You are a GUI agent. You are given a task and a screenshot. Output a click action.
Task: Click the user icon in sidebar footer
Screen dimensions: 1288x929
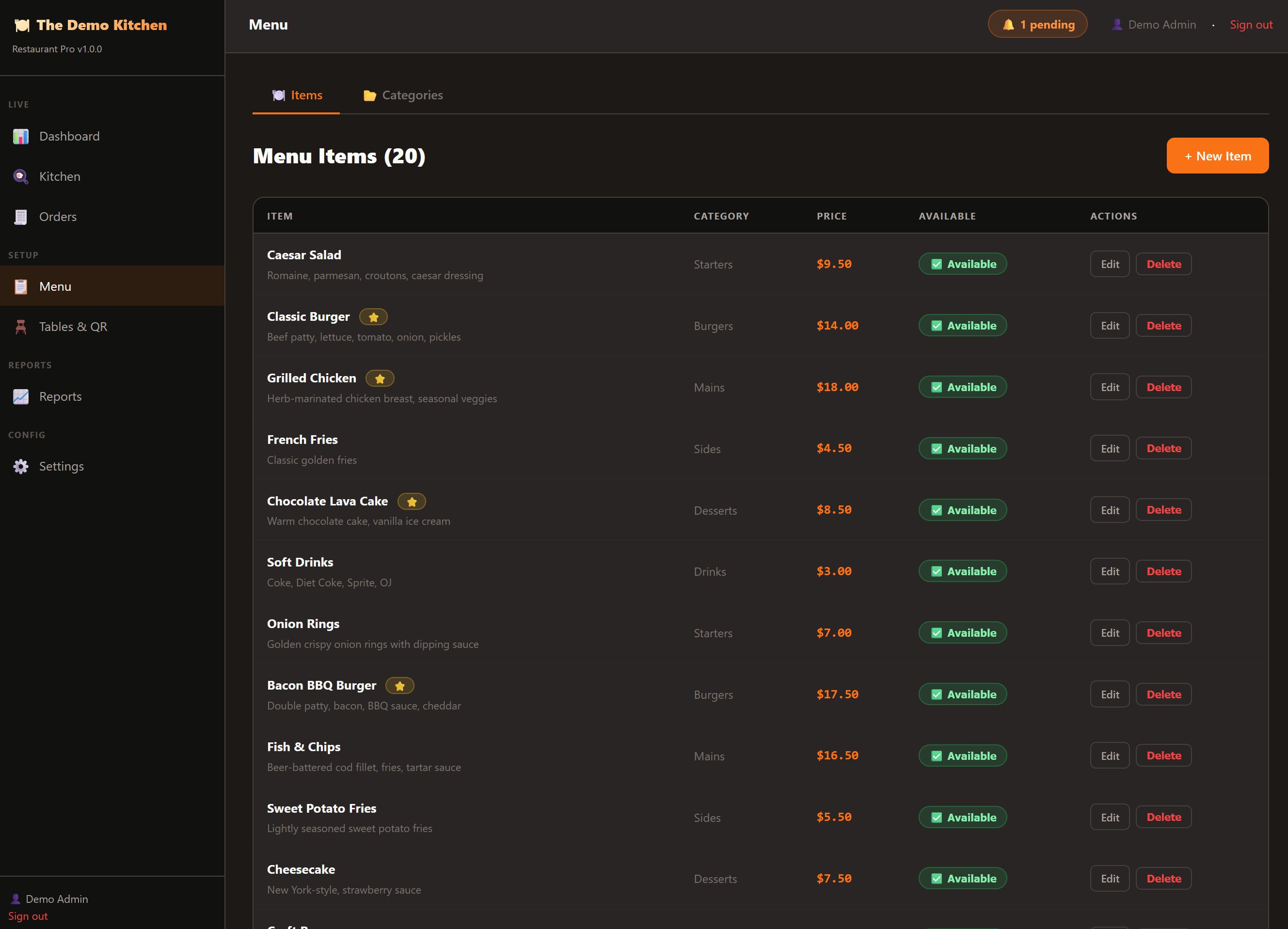[x=16, y=899]
